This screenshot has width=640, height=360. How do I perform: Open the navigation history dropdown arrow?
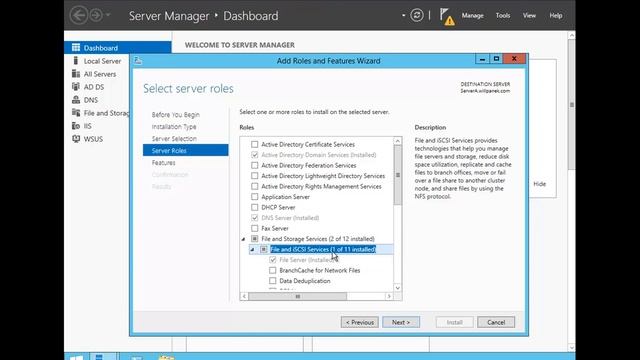pyautogui.click(x=108, y=15)
